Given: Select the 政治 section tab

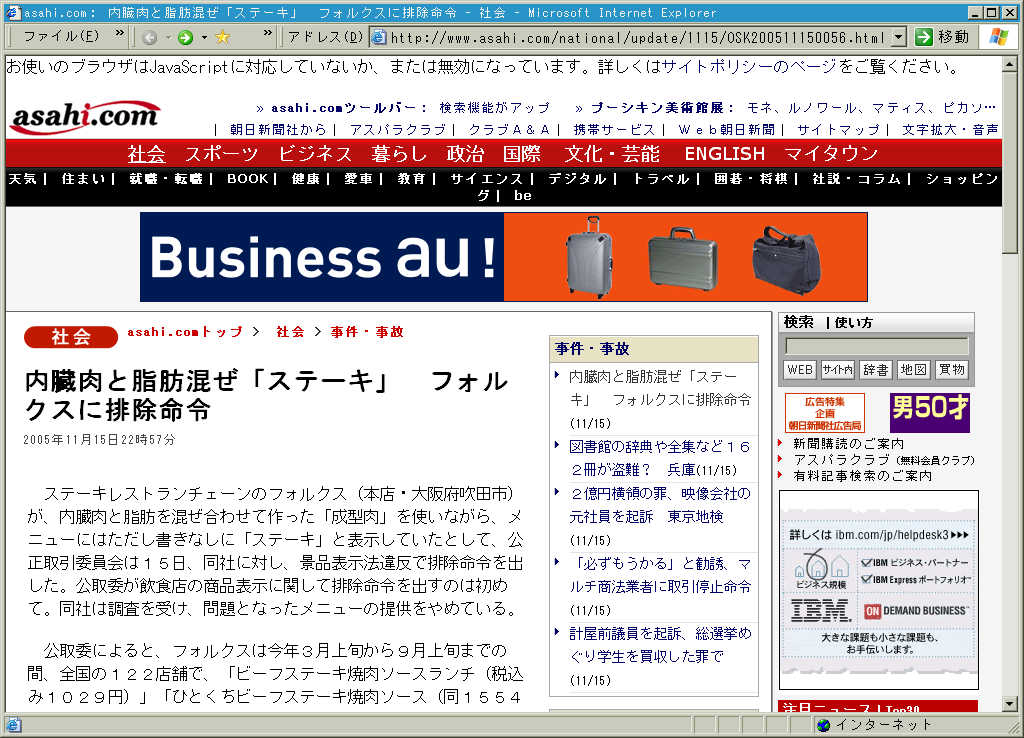Looking at the screenshot, I should (x=465, y=153).
